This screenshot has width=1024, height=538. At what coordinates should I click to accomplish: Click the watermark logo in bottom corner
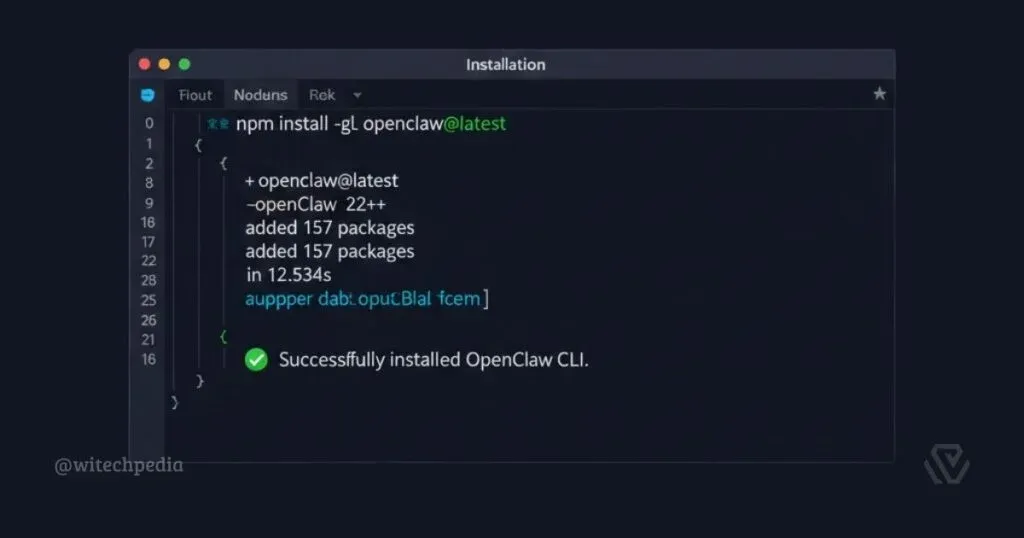click(945, 464)
